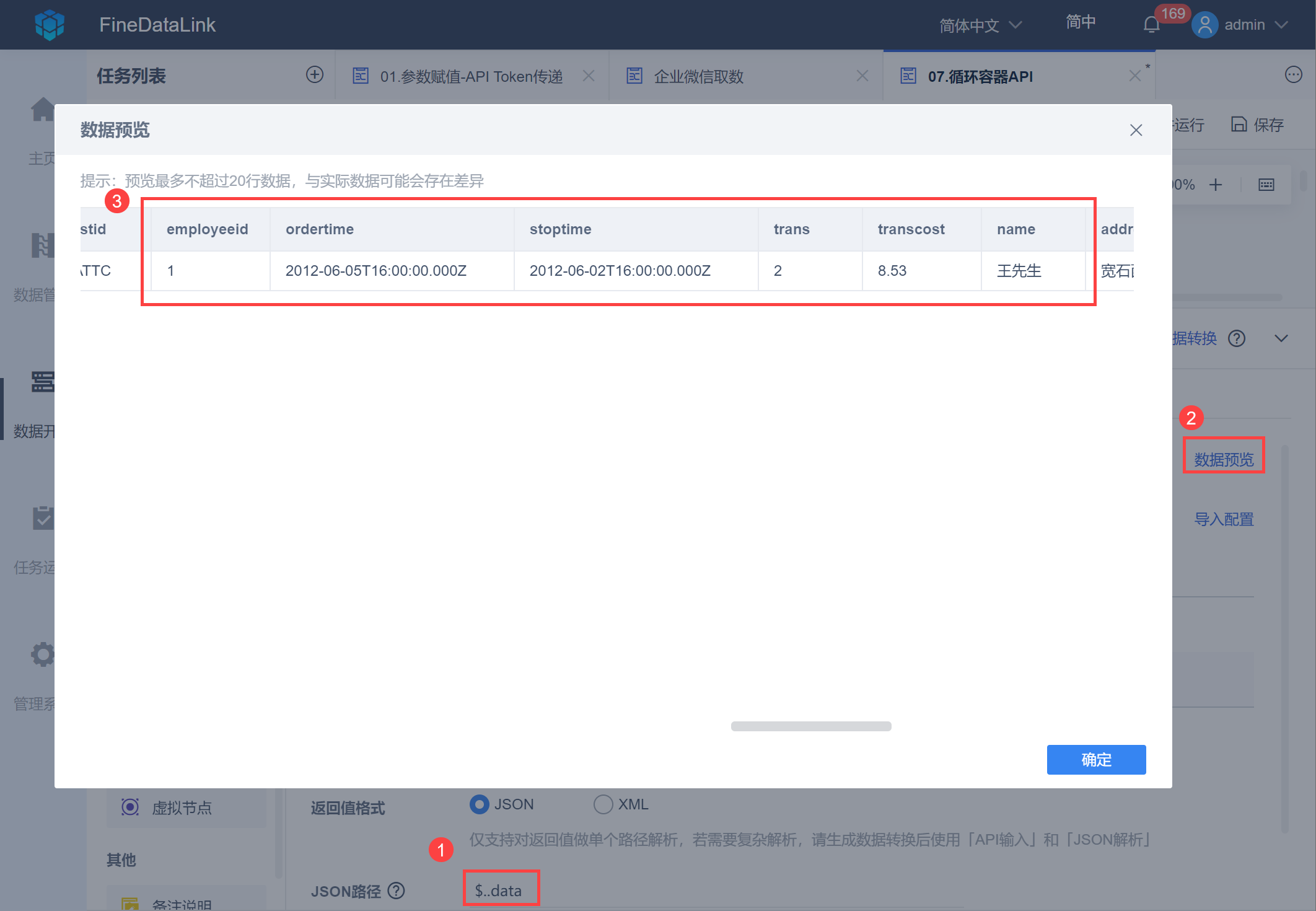
Task: Click the notification bell icon
Action: coord(1151,25)
